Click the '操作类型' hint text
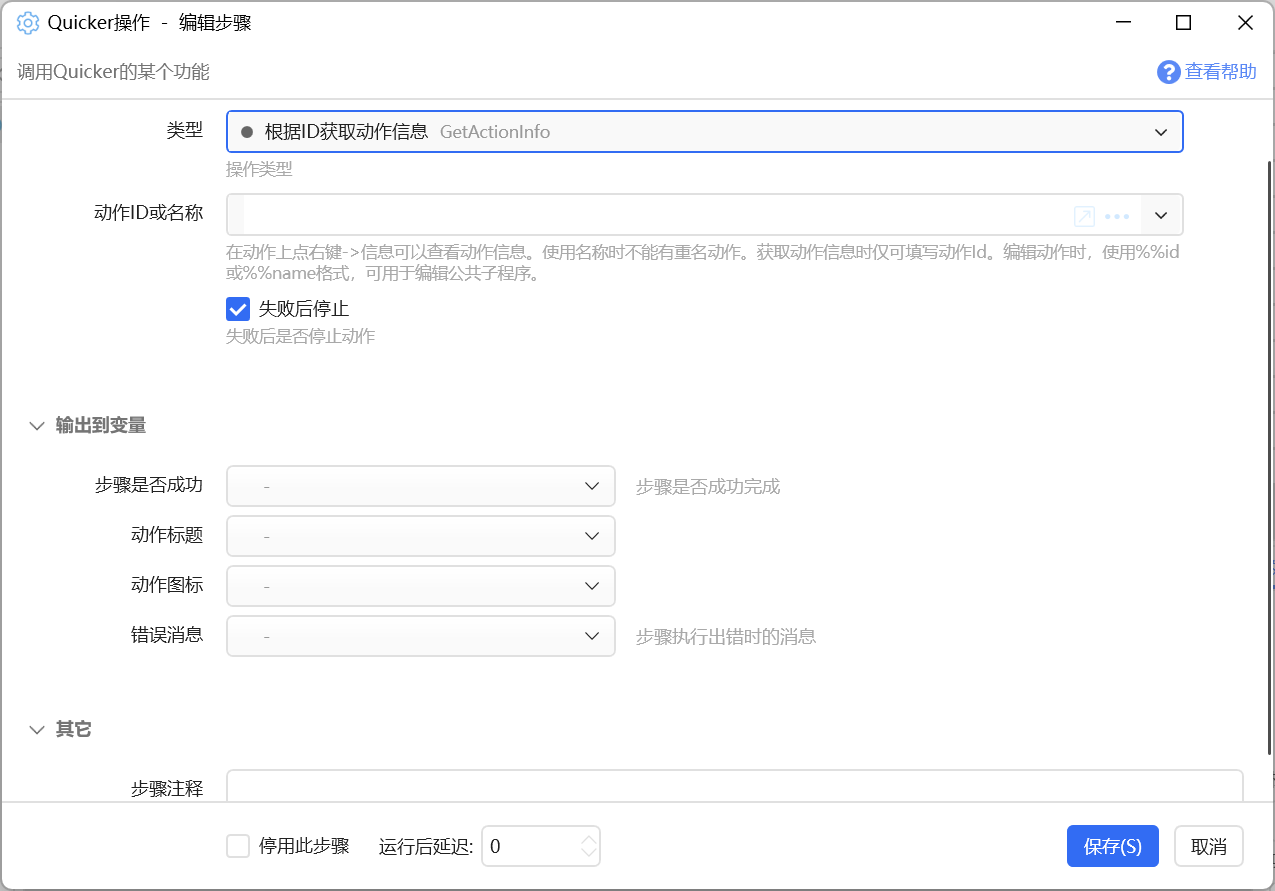Image resolution: width=1275 pixels, height=891 pixels. [x=259, y=169]
